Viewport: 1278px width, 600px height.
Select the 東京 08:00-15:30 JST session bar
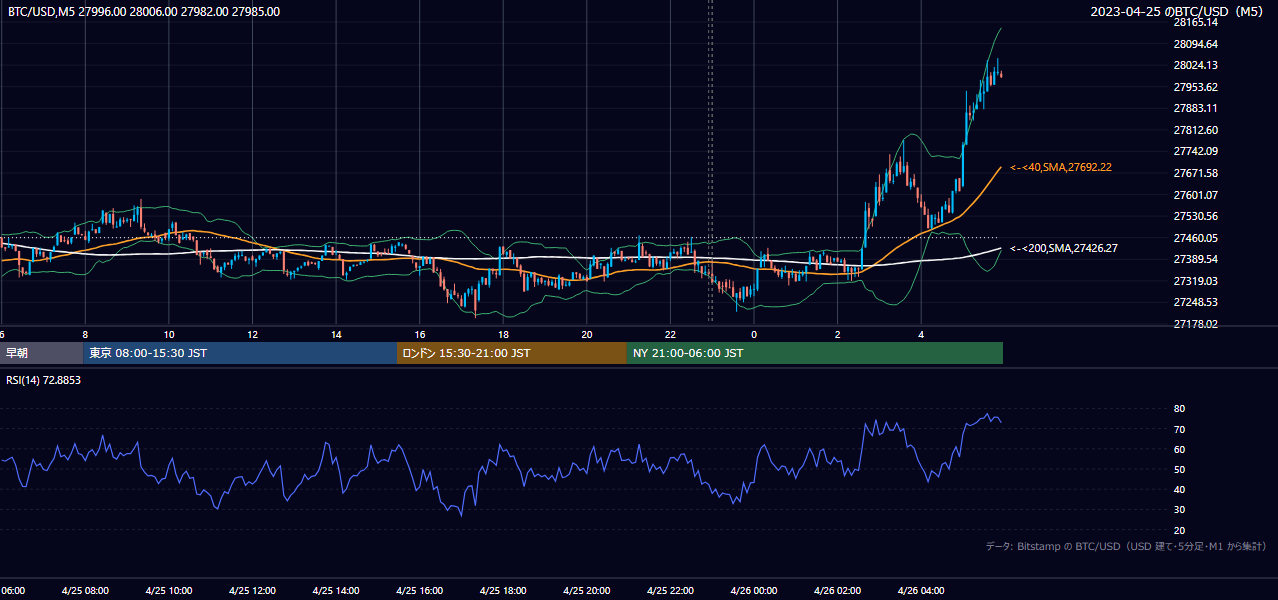coord(240,353)
